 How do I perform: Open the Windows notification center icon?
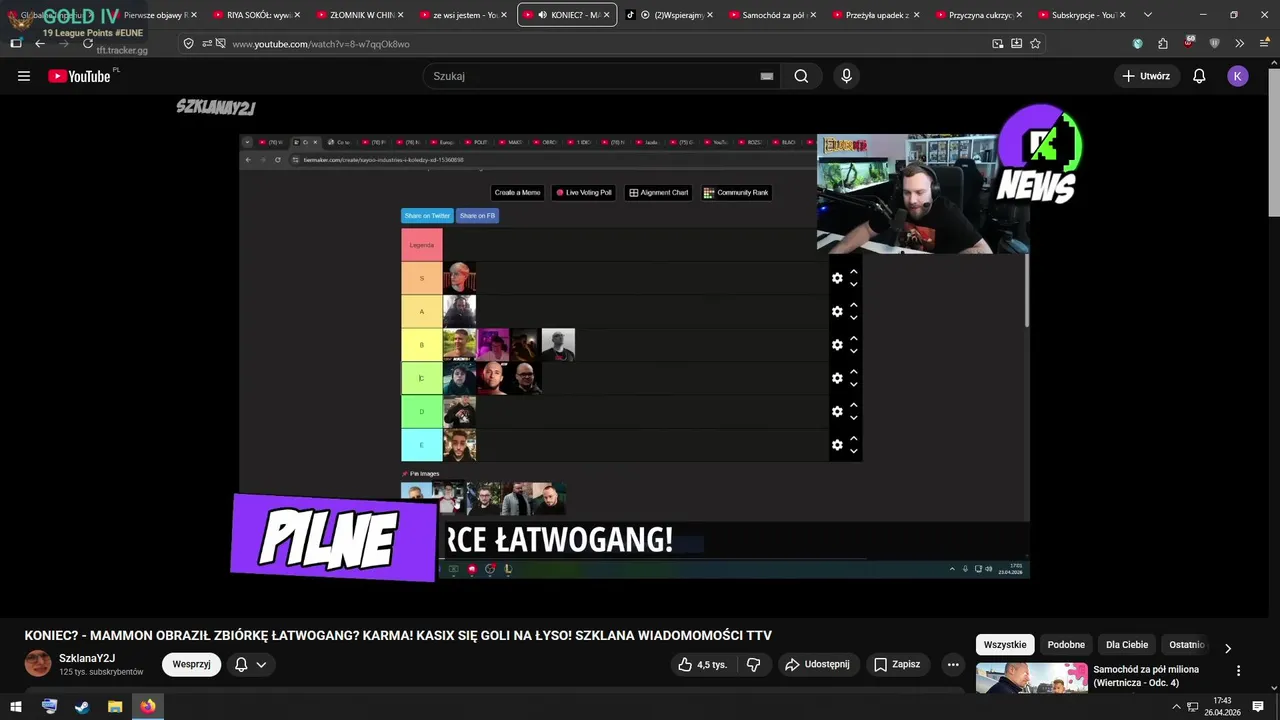tap(1258, 707)
